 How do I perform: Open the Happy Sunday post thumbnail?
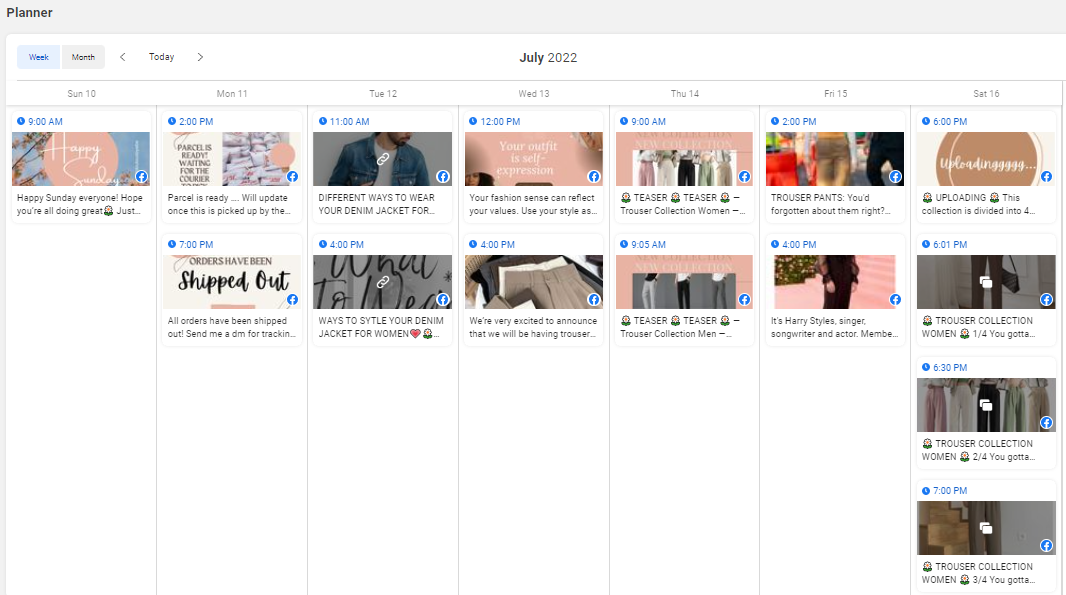coord(81,158)
